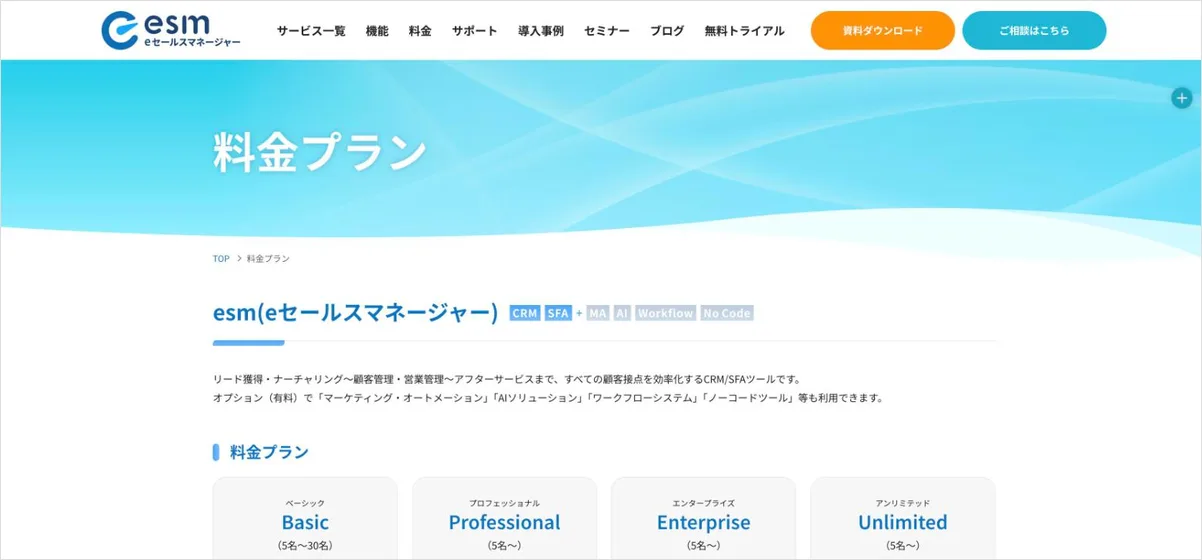Open the 無料トライアル menu item
This screenshot has width=1202, height=560.
coord(744,31)
